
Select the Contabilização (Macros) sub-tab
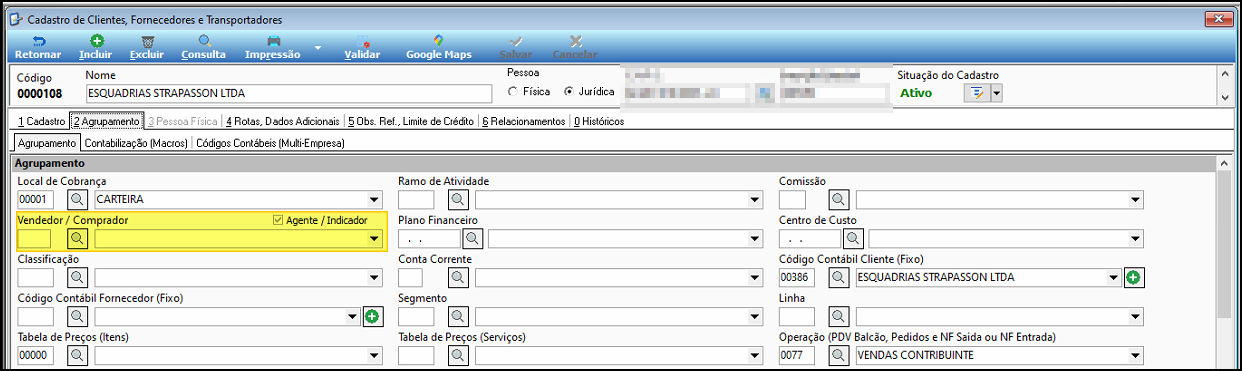(135, 143)
